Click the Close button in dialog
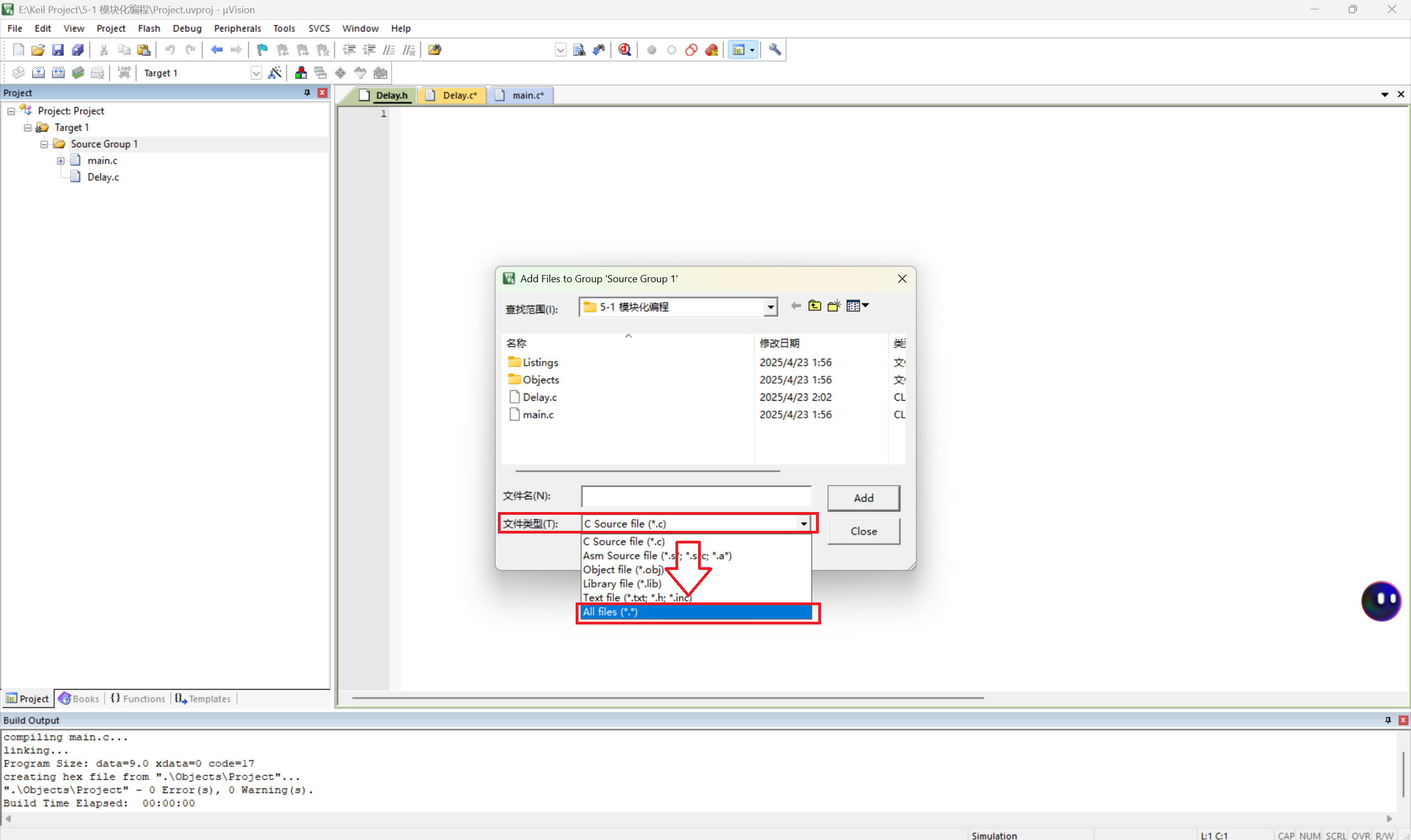 [x=863, y=531]
